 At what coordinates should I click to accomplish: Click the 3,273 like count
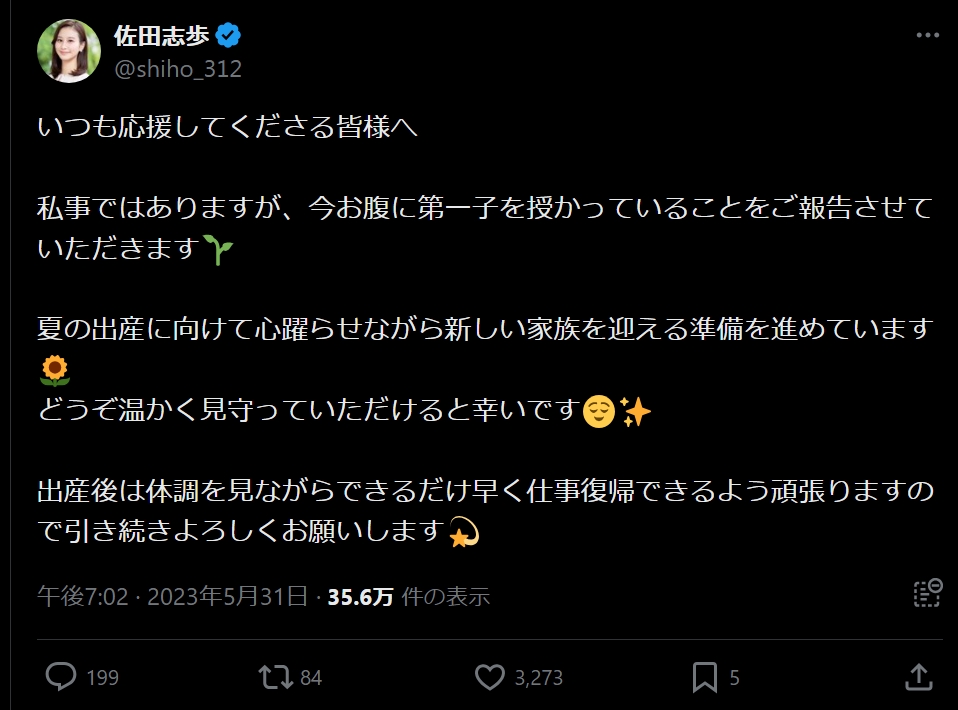(539, 678)
